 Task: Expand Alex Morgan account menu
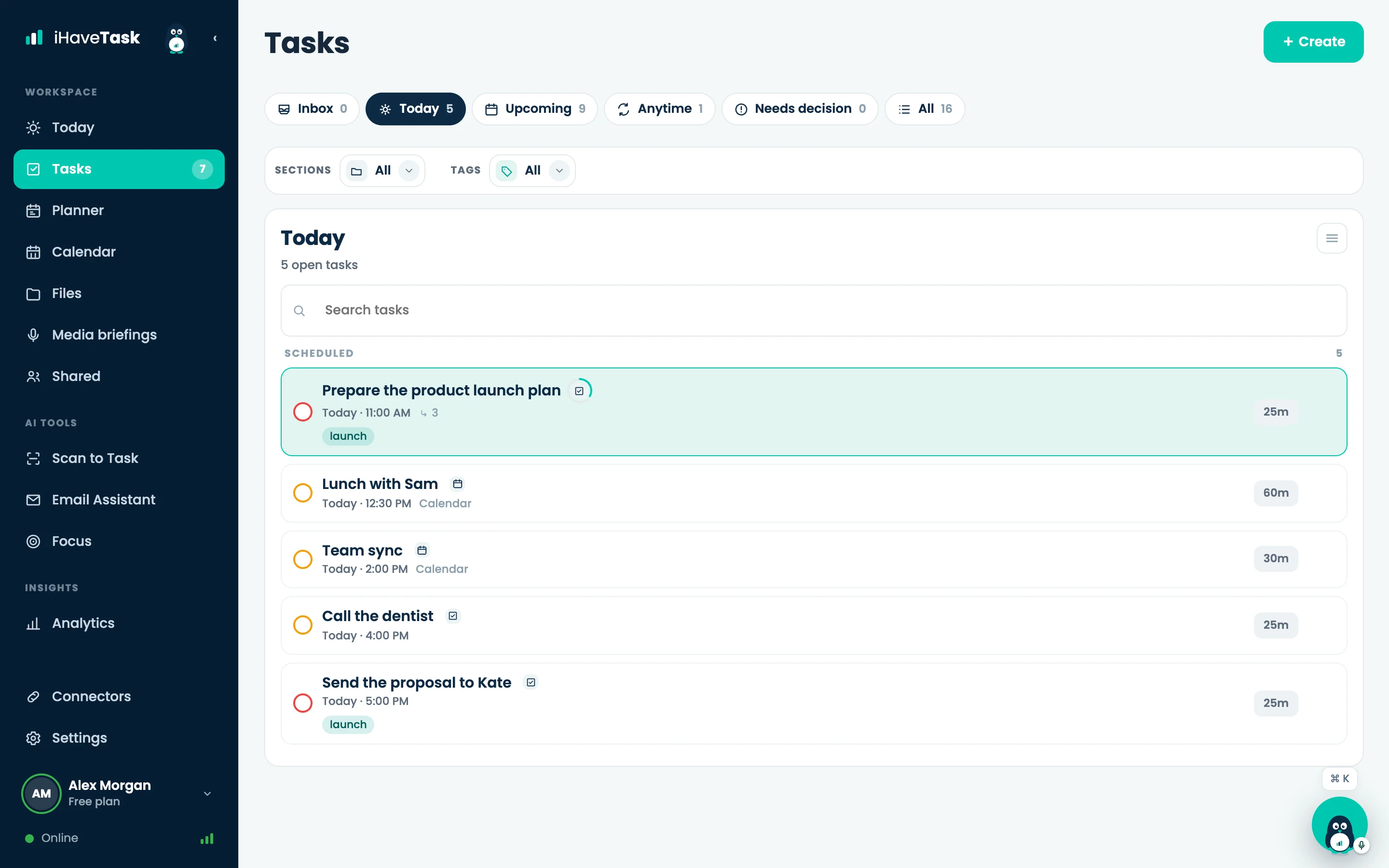click(119, 793)
